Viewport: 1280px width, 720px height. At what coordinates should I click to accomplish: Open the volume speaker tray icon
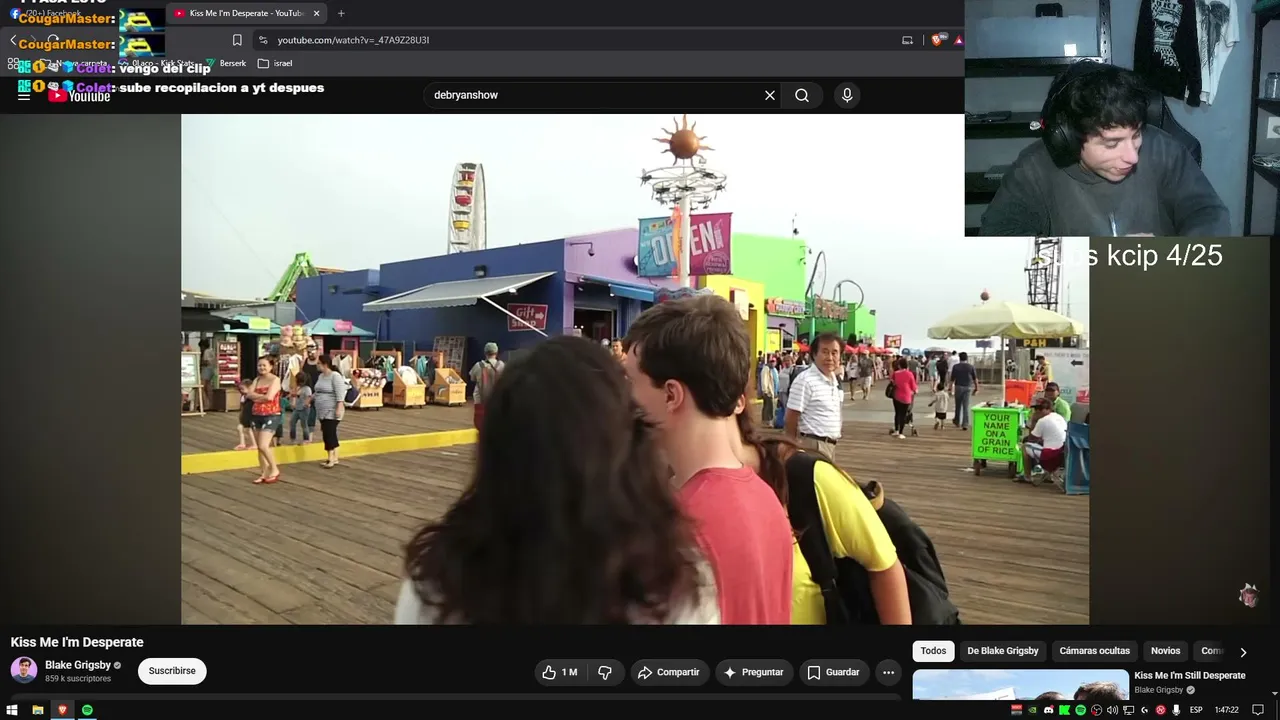click(1112, 710)
